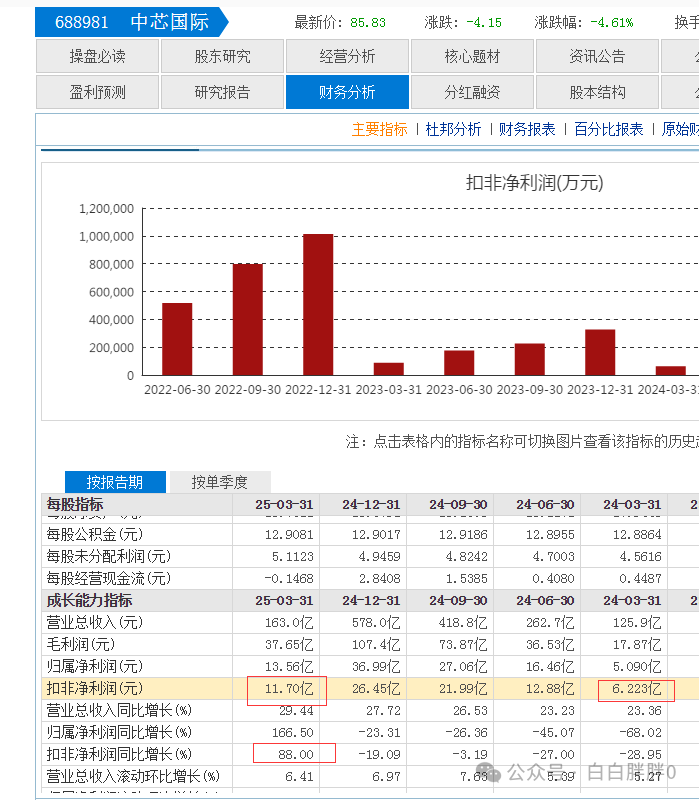Click the 2022-09-30 bar in the chart
699x800 pixels.
(247, 319)
